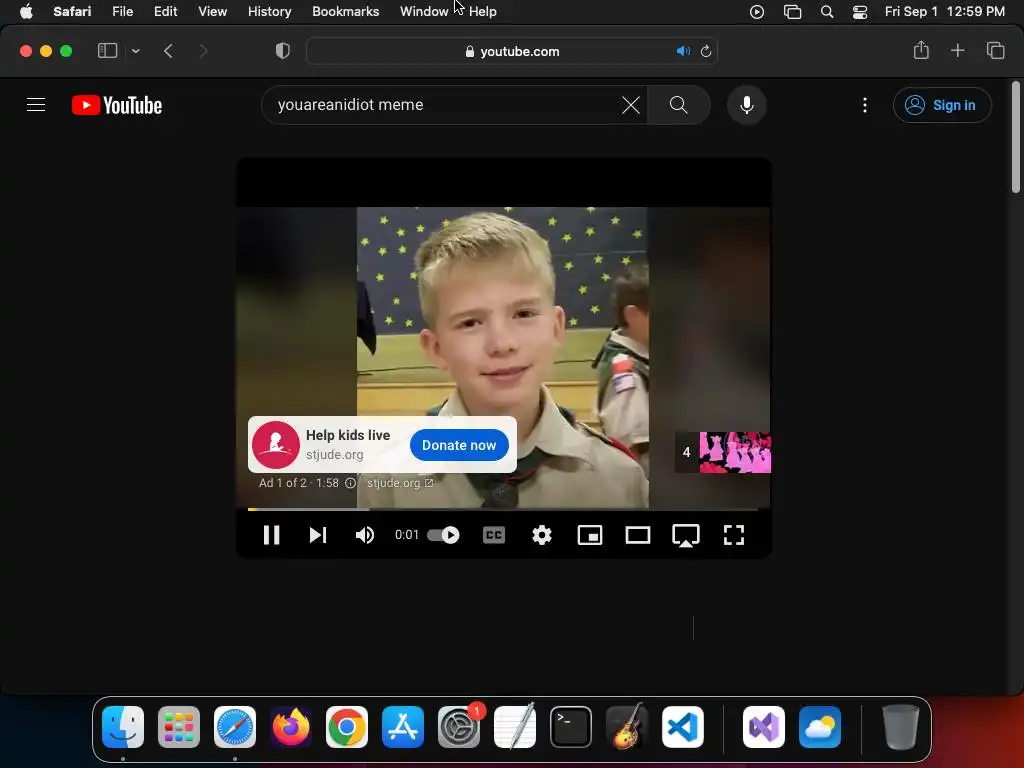Screen dimensions: 1024x768
Task: Start voice search with the microphone
Action: [746, 104]
